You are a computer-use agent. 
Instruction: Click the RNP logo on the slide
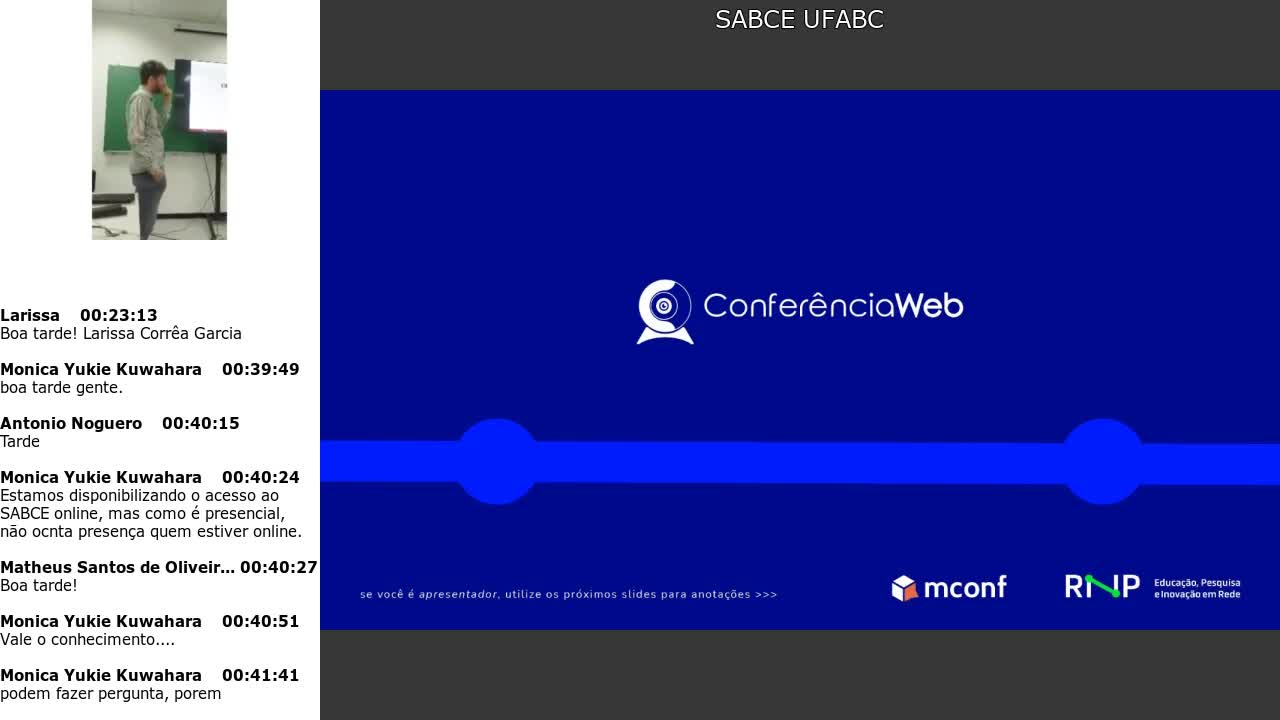coord(1102,586)
